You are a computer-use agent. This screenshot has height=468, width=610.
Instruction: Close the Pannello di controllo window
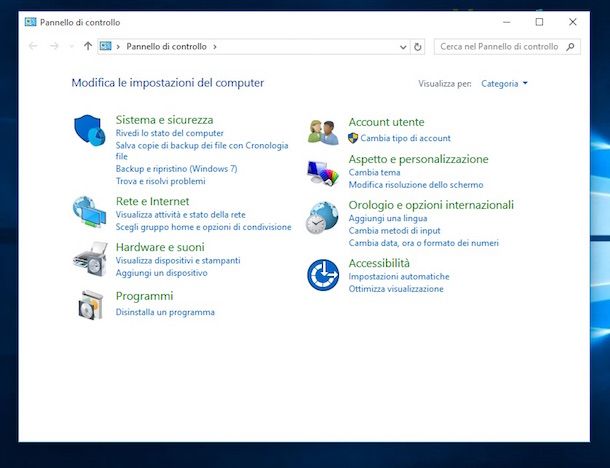[573, 22]
